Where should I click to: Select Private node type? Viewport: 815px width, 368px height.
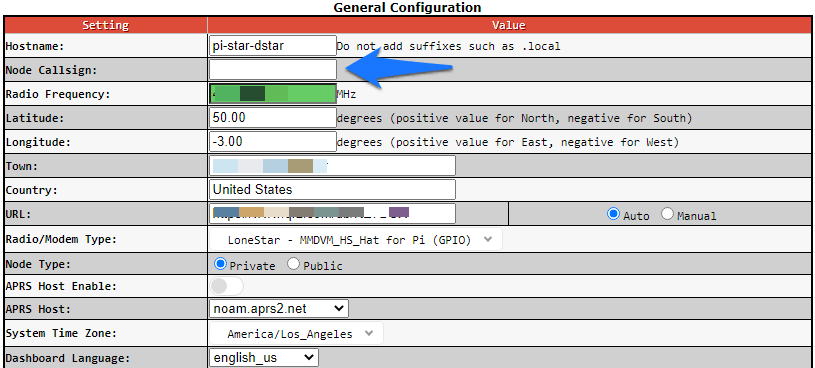[220, 264]
